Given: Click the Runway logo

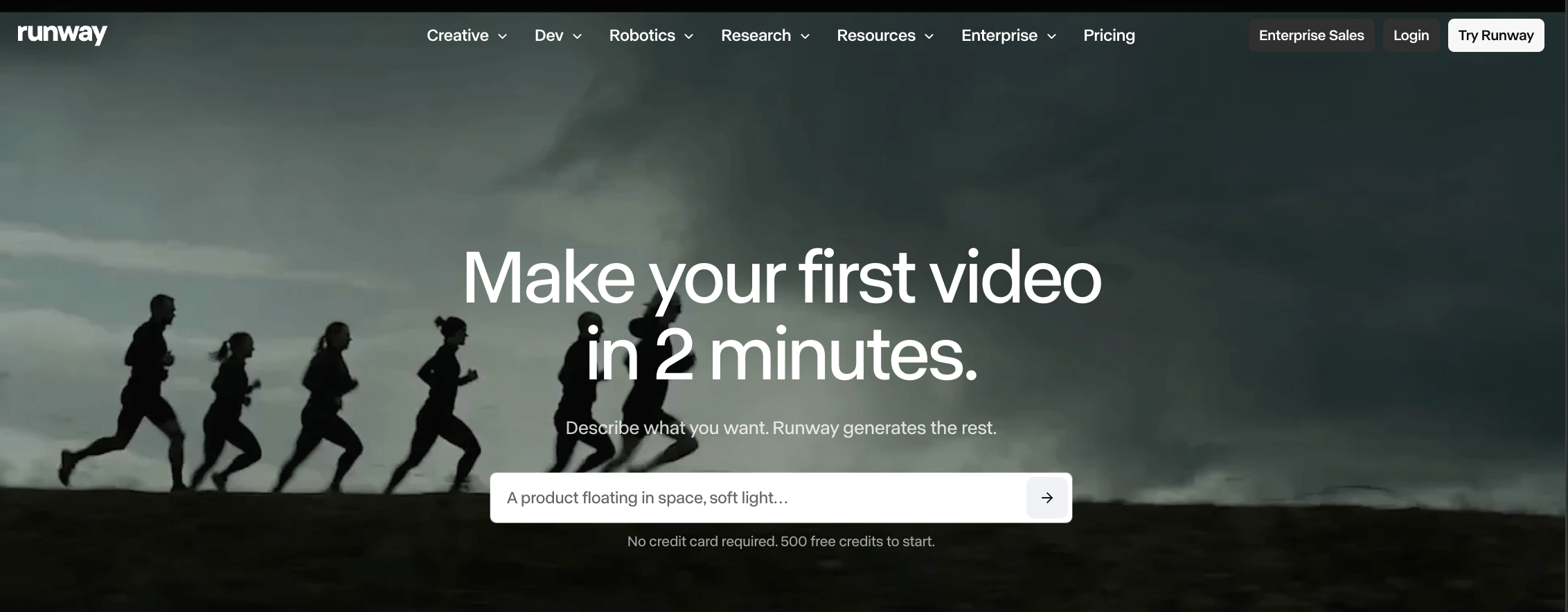Looking at the screenshot, I should pos(62,35).
